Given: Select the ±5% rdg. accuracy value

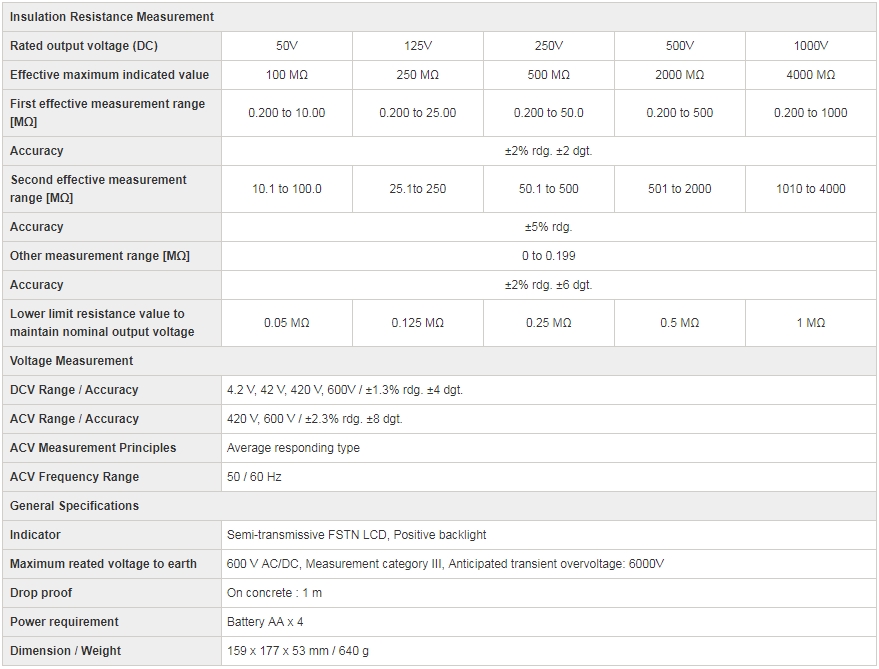Looking at the screenshot, I should tap(548, 227).
